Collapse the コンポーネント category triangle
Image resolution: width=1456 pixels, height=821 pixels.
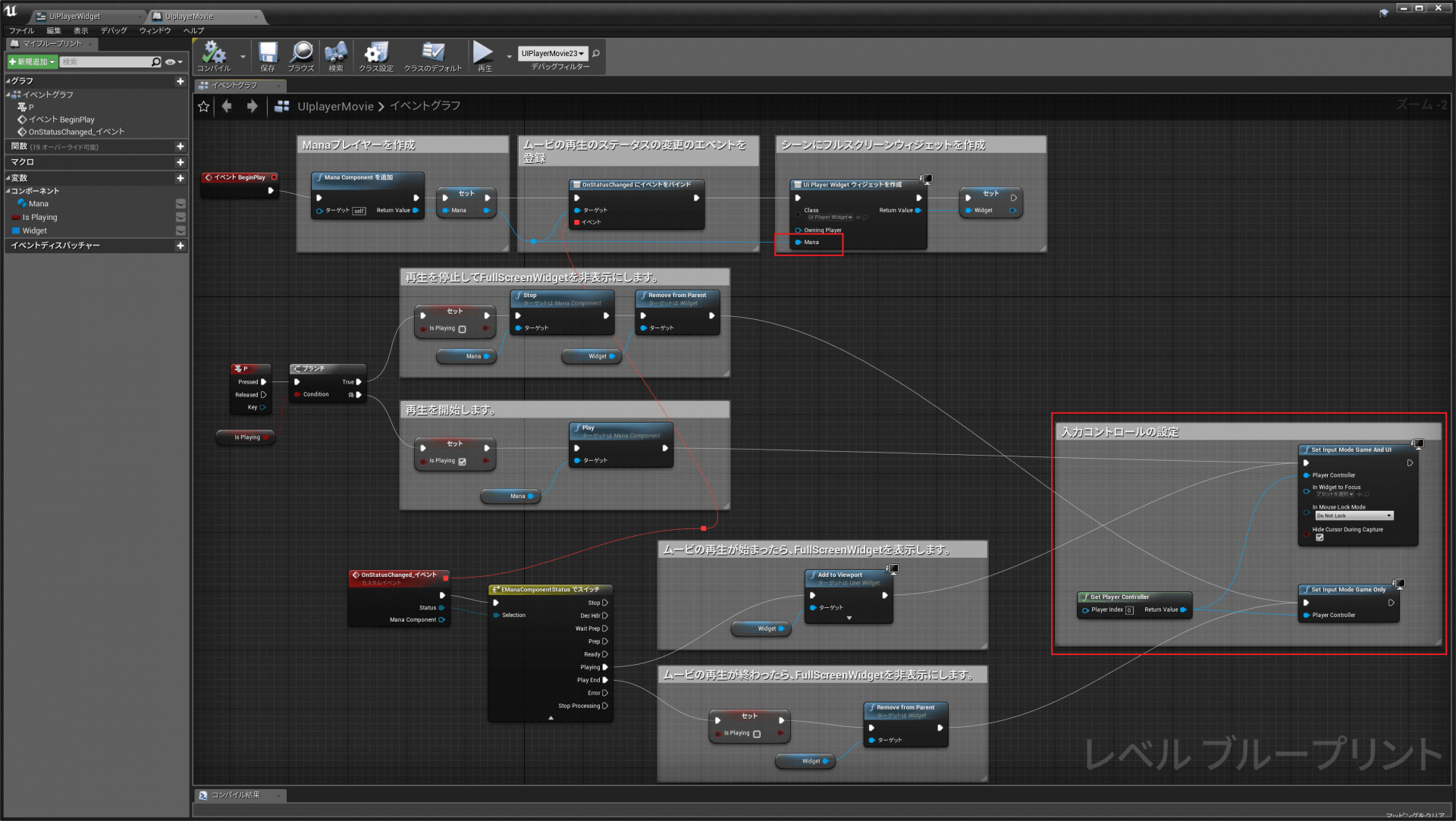click(x=8, y=191)
